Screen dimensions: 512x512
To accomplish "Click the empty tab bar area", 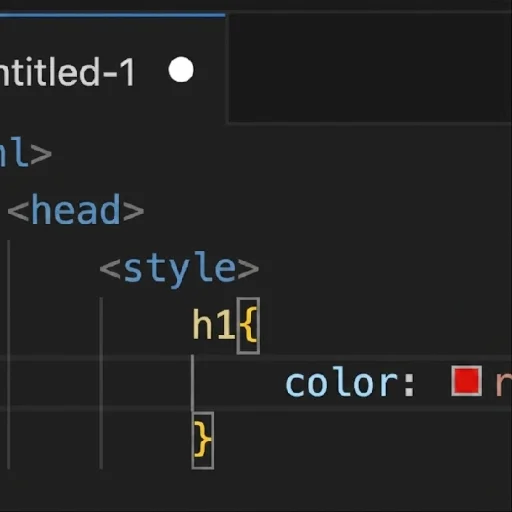I will (x=370, y=68).
